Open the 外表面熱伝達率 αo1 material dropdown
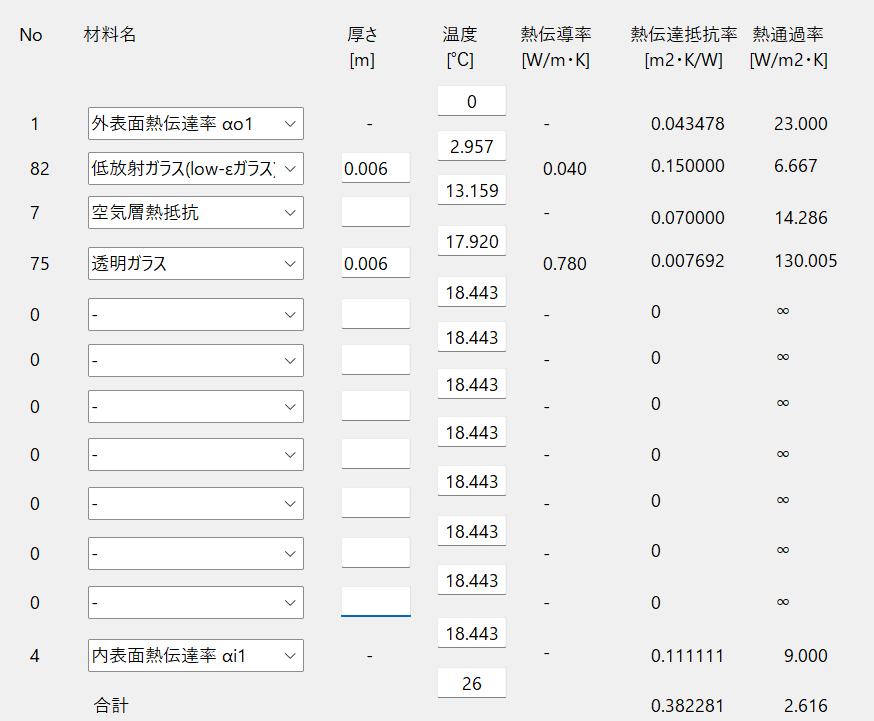 coord(196,124)
